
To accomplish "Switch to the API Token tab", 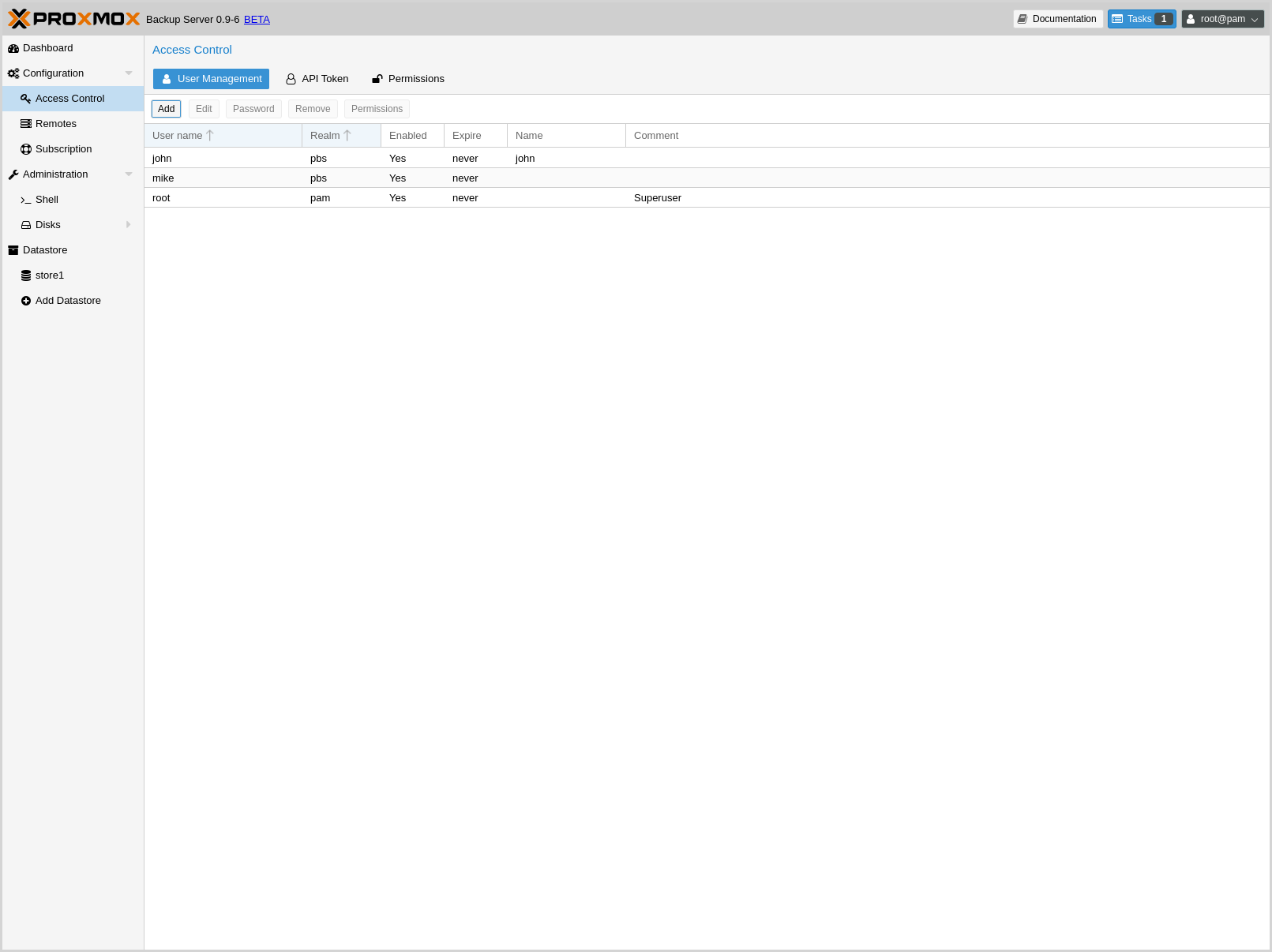I will click(x=317, y=79).
